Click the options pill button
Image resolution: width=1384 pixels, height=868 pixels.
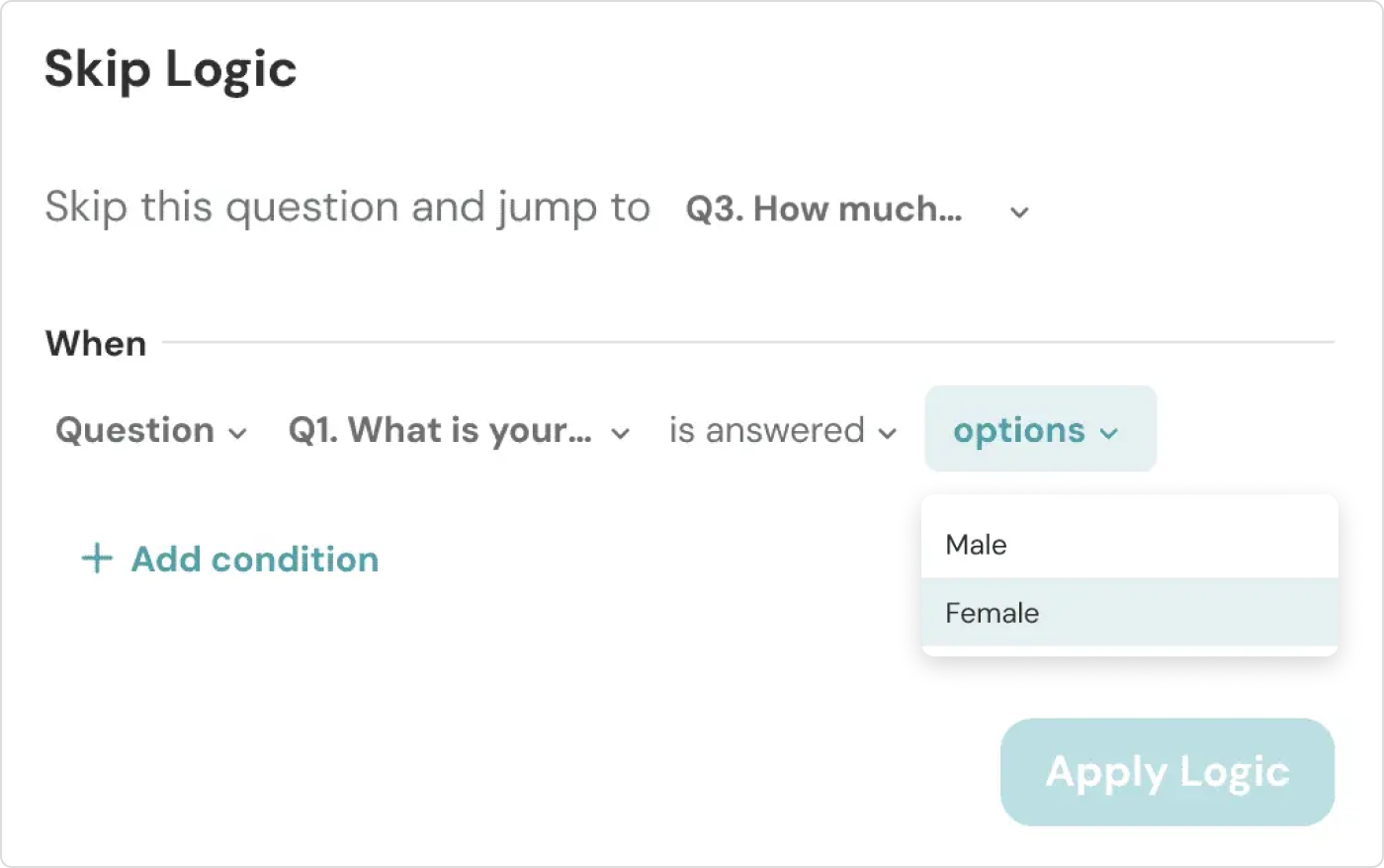(1038, 430)
